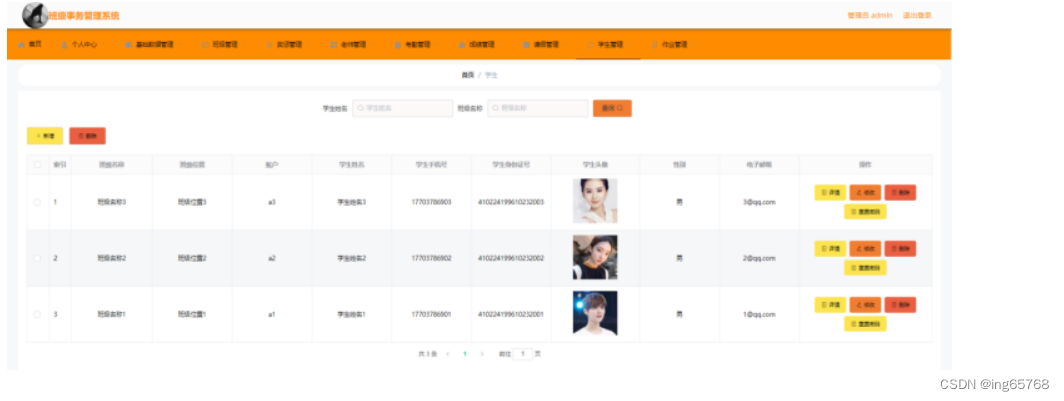Screen dimensions: 1064x401
Task: Tick the checkbox for row a1
Action: [37, 314]
